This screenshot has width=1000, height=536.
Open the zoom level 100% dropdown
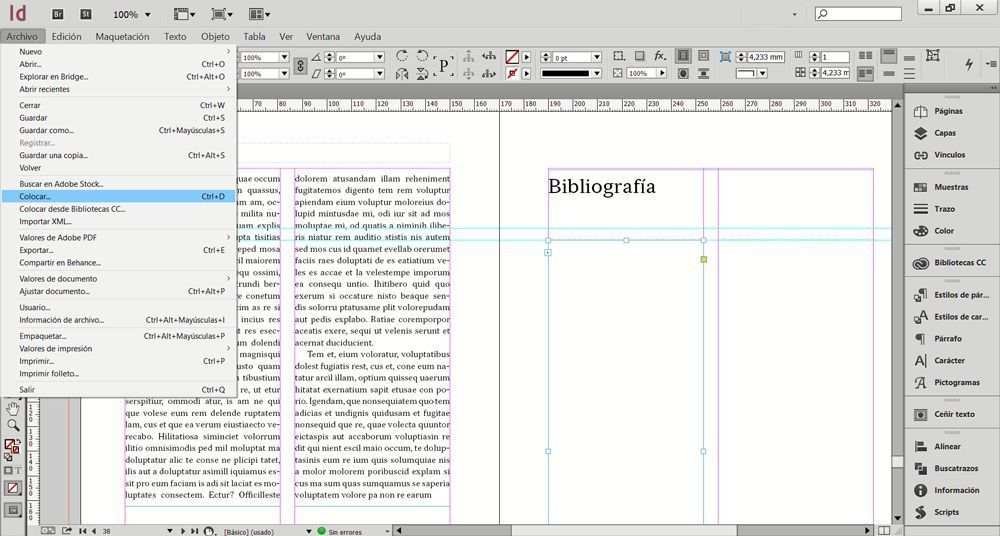coord(147,15)
